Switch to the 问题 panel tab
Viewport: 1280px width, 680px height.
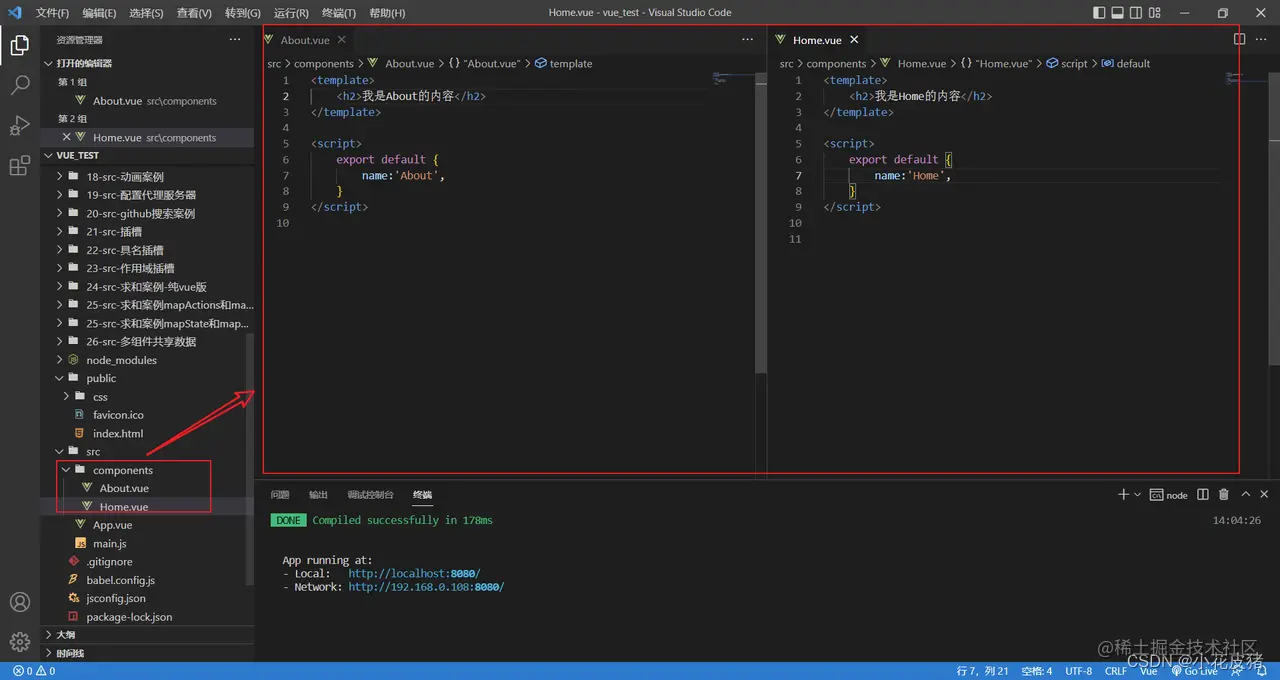280,495
